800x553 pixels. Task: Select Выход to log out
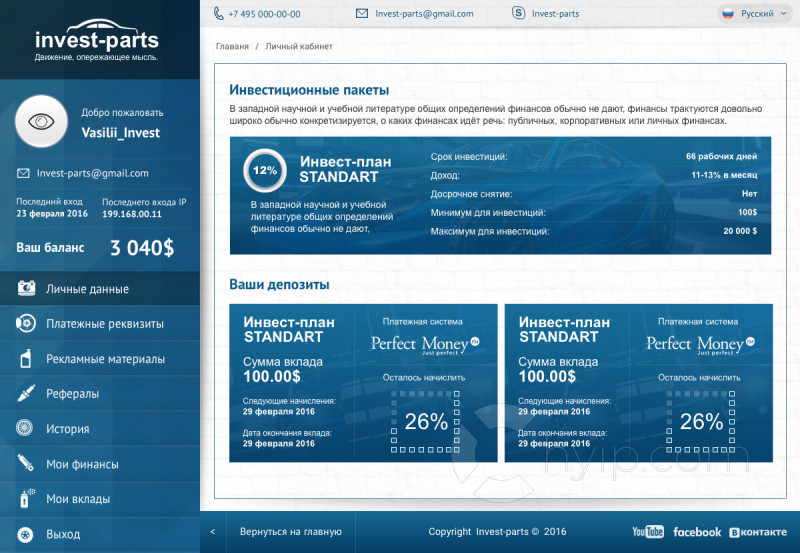[x=100, y=534]
